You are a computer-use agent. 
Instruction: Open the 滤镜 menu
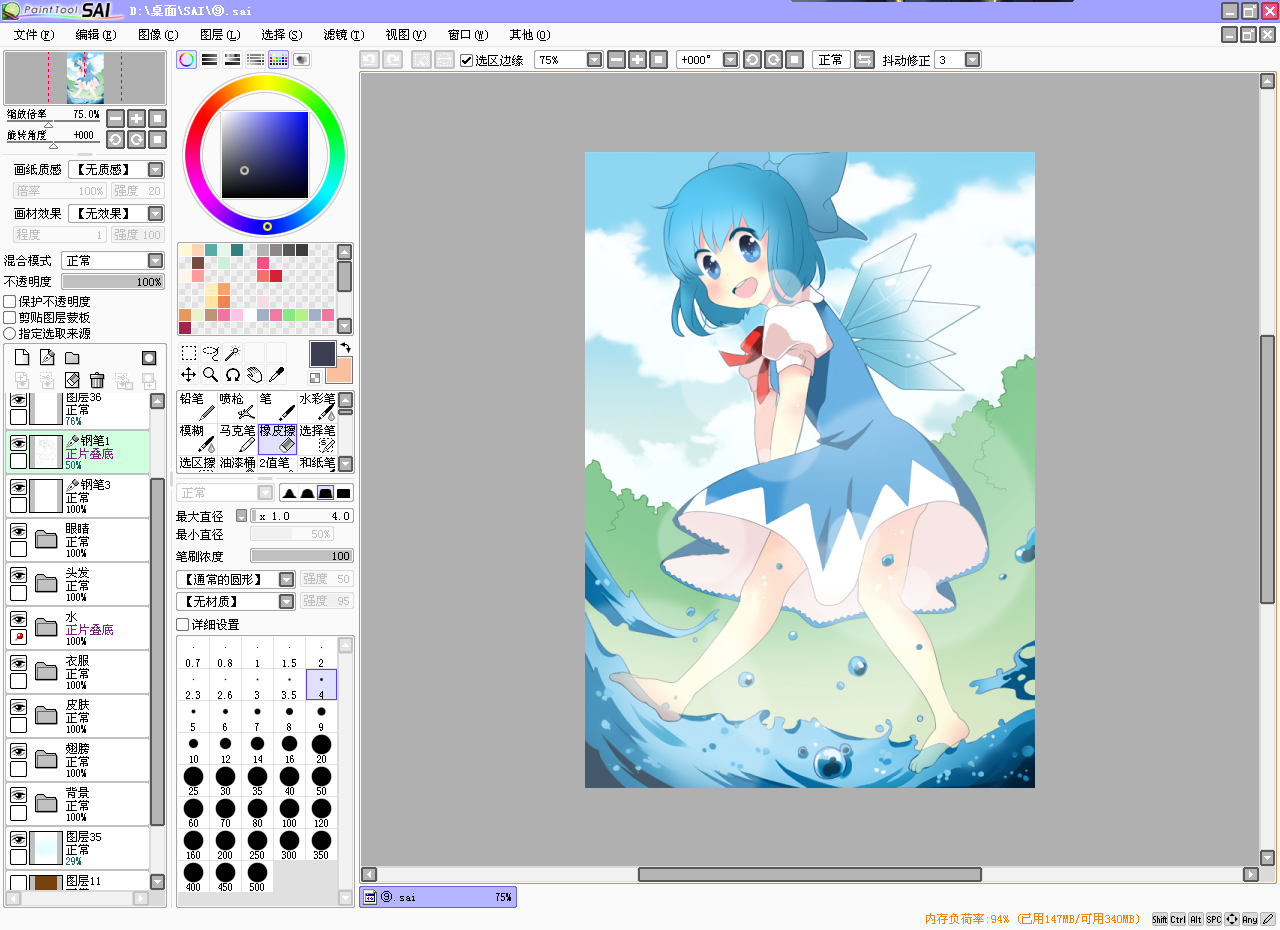click(x=344, y=34)
